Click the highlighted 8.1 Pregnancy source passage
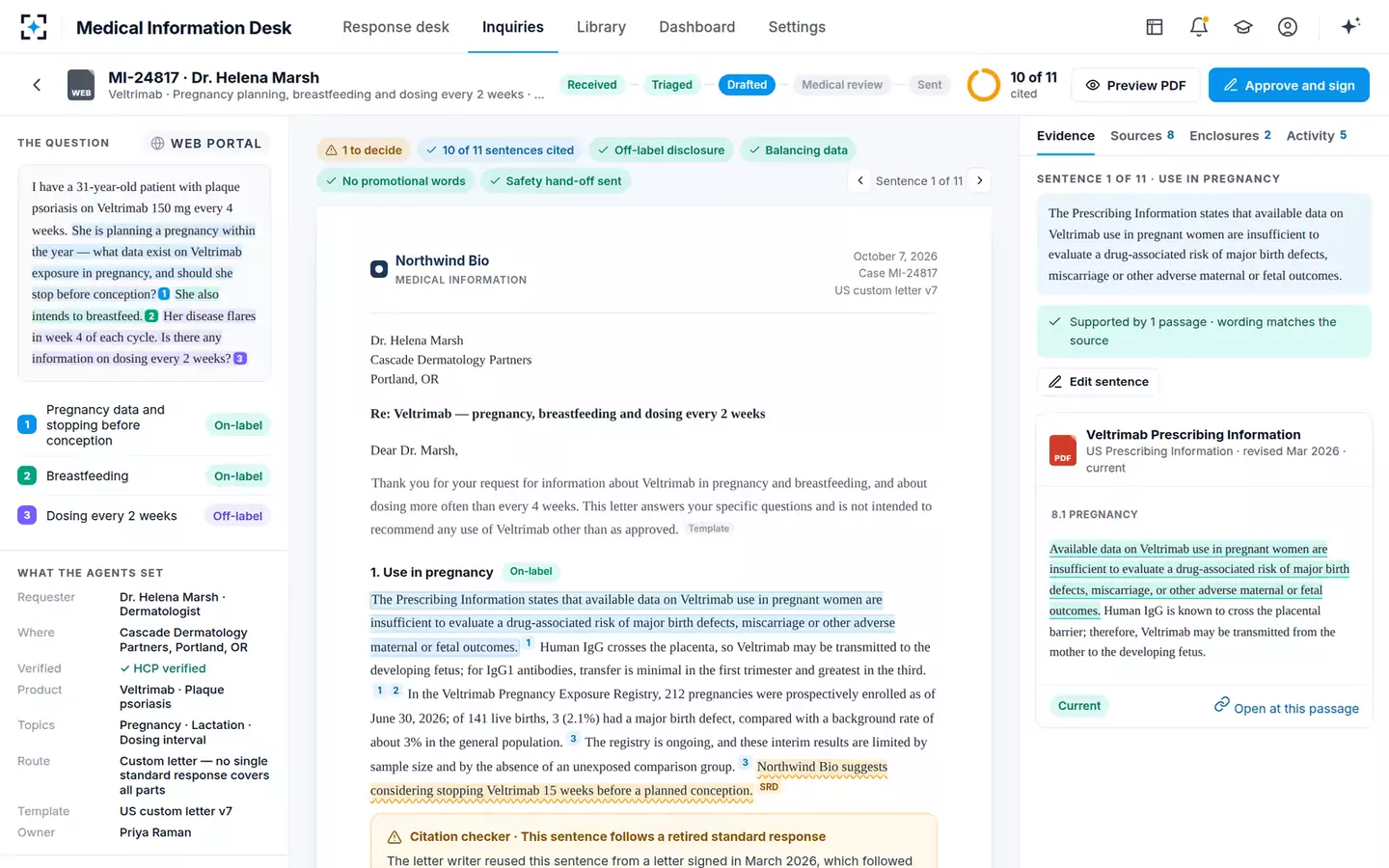This screenshot has width=1389, height=868. tap(1199, 580)
